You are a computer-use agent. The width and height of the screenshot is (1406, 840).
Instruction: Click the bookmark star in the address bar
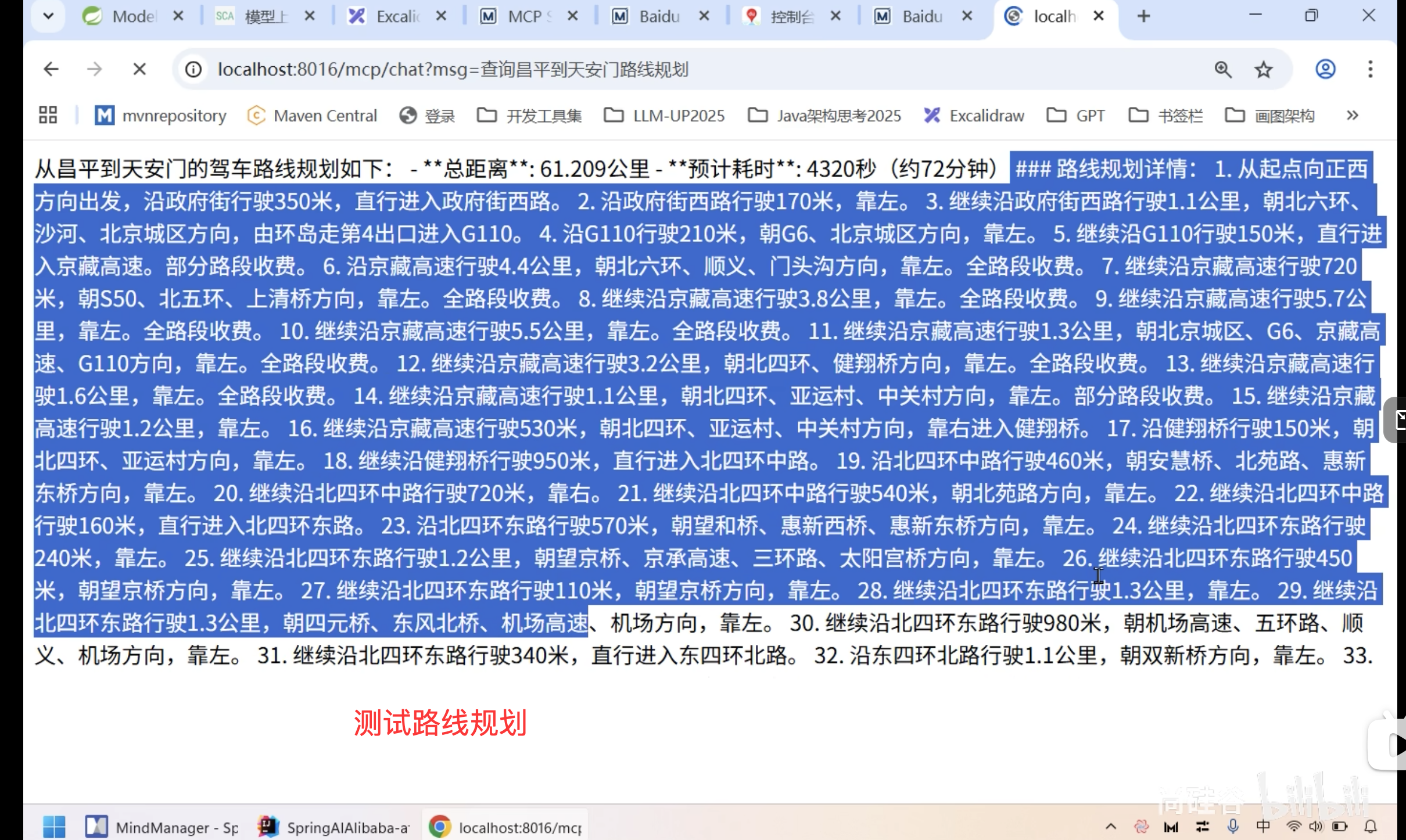(1263, 69)
